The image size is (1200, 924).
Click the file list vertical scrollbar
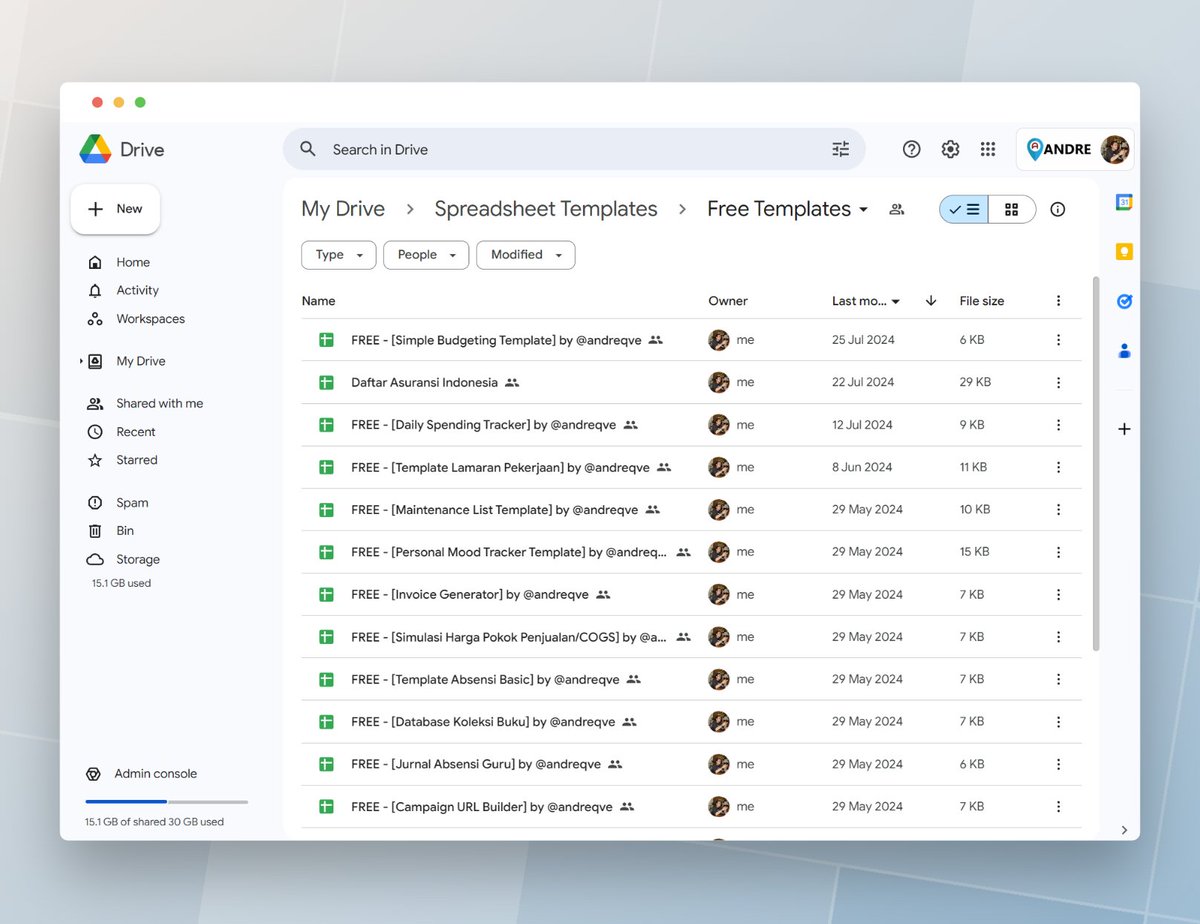pos(1096,464)
